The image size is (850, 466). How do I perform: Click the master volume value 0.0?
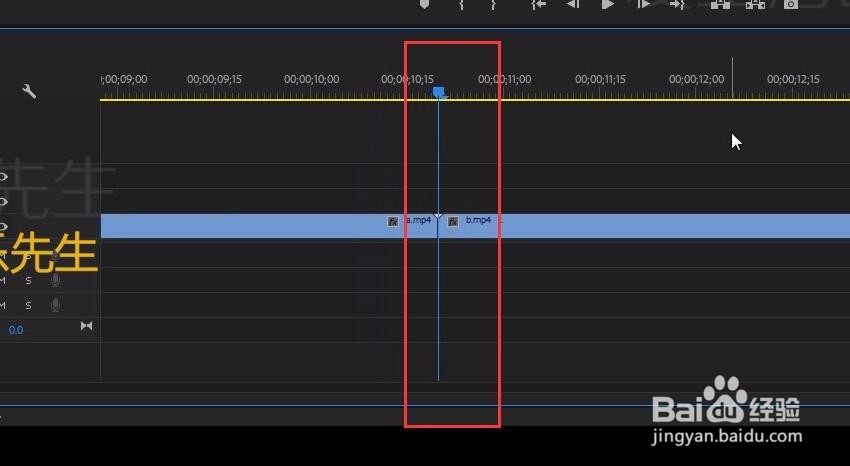pos(16,330)
